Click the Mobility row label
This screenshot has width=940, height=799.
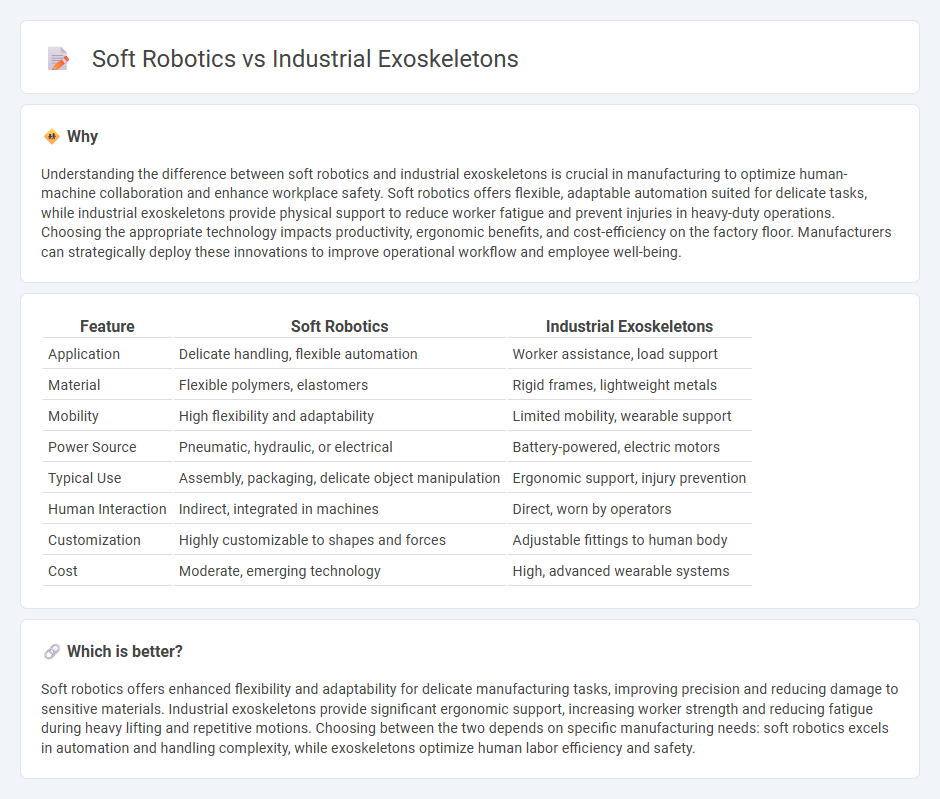[73, 416]
